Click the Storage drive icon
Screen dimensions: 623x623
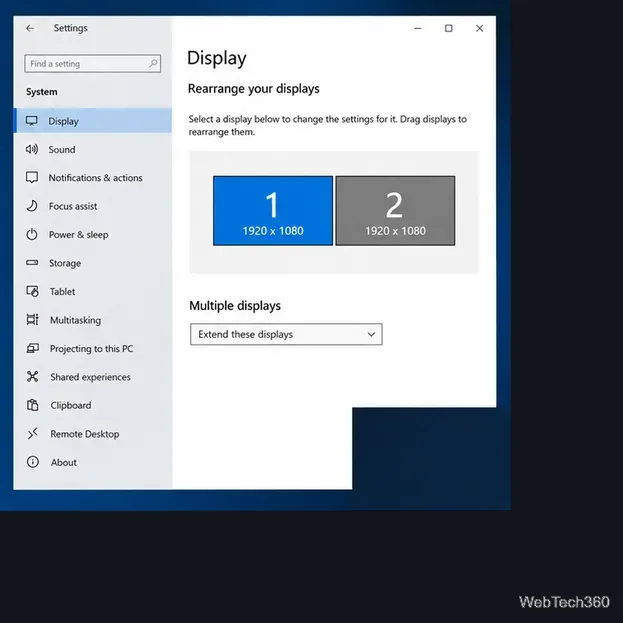[32, 263]
